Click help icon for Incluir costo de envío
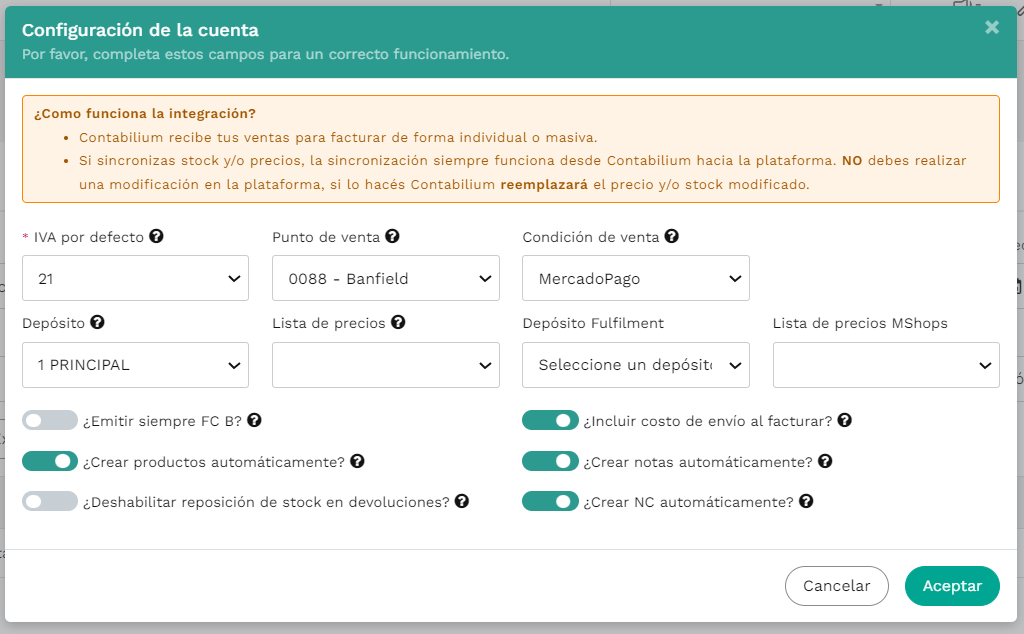1024x634 pixels. (x=844, y=420)
